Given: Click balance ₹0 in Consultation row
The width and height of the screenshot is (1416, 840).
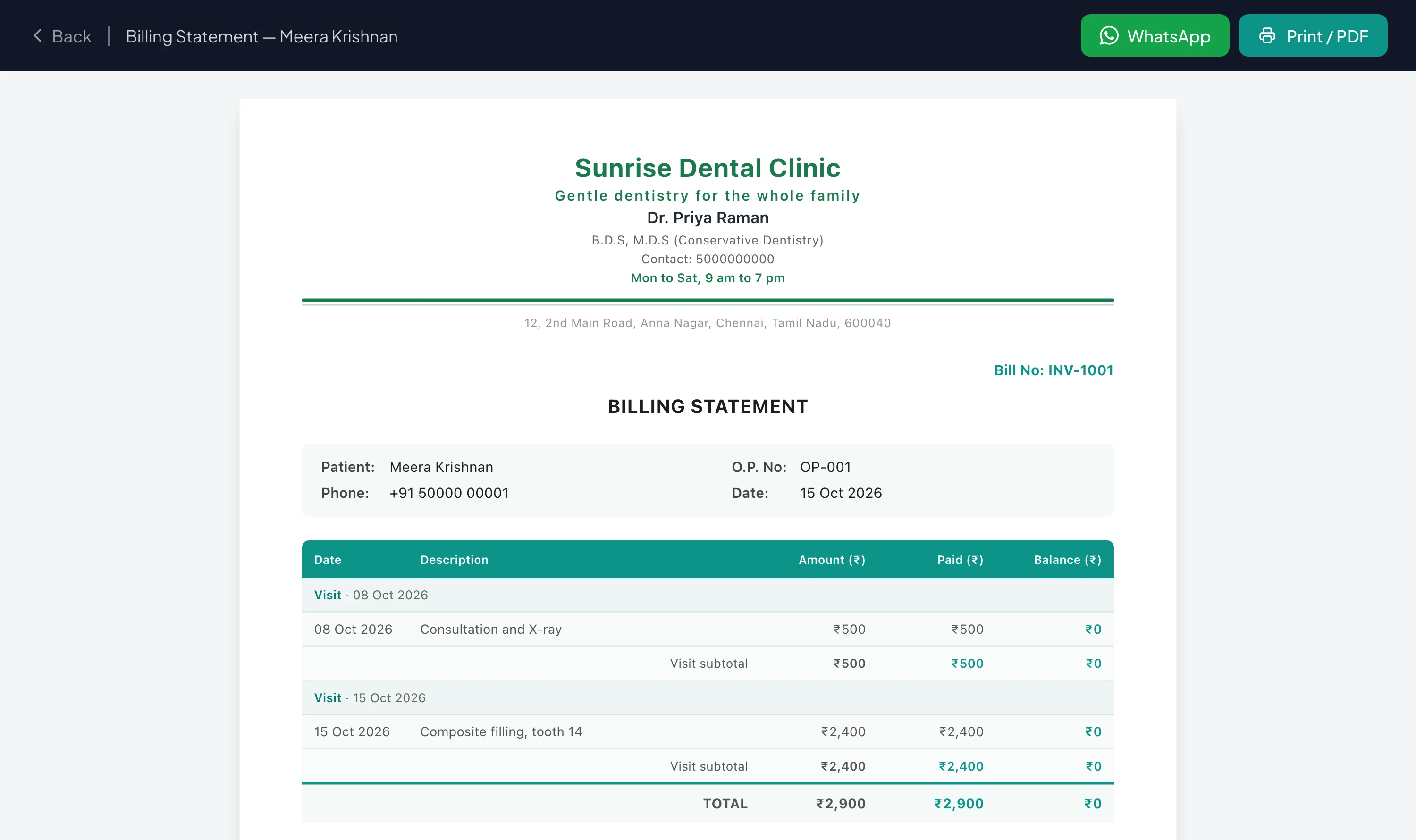Looking at the screenshot, I should (1093, 630).
